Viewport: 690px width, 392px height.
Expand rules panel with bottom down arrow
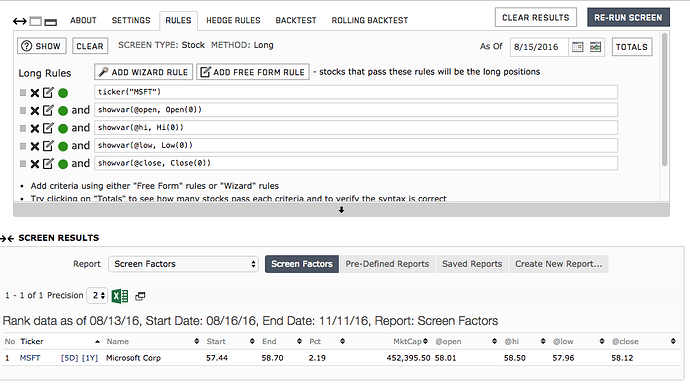point(341,210)
